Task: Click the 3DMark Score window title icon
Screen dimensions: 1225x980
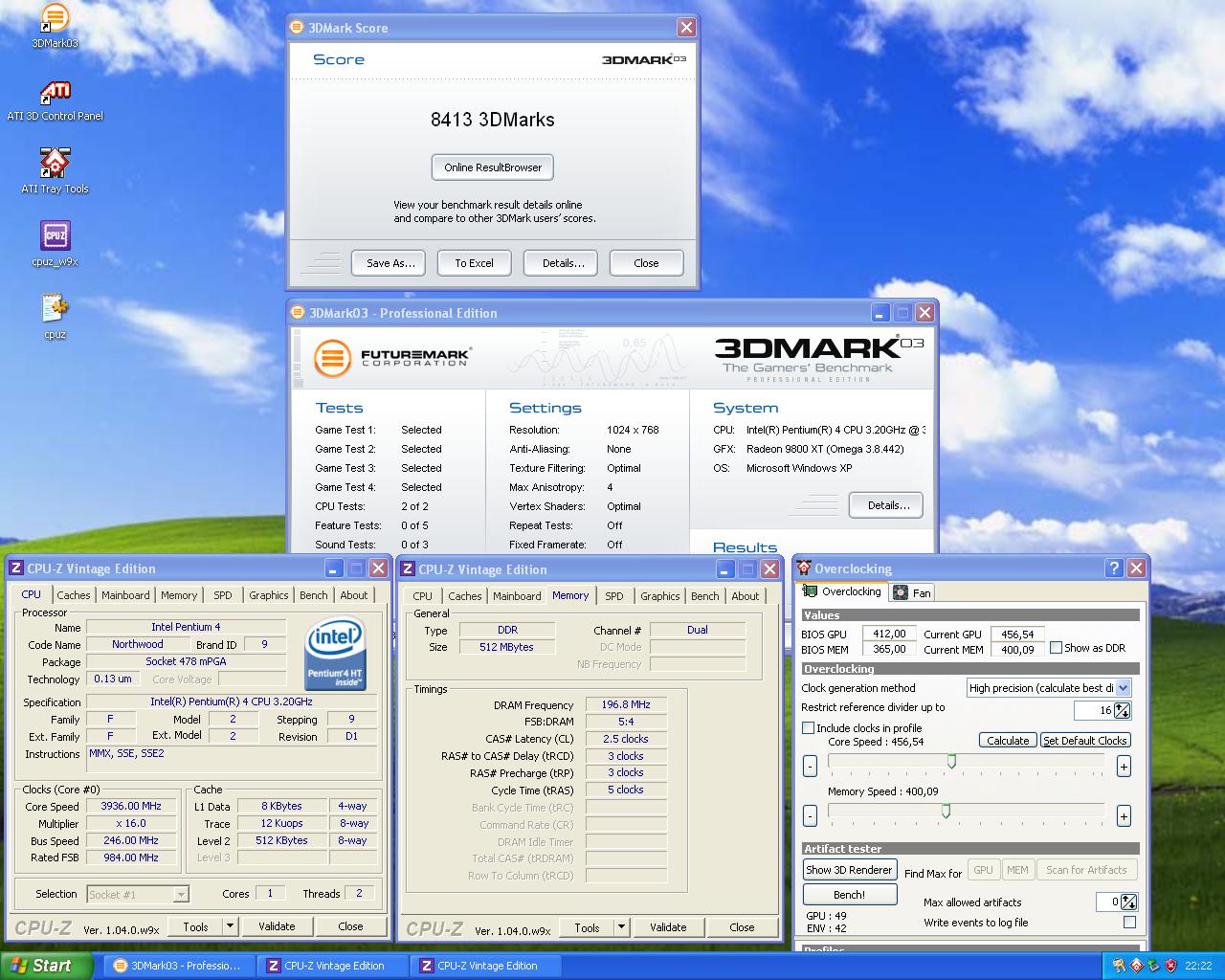Action: coord(299,28)
